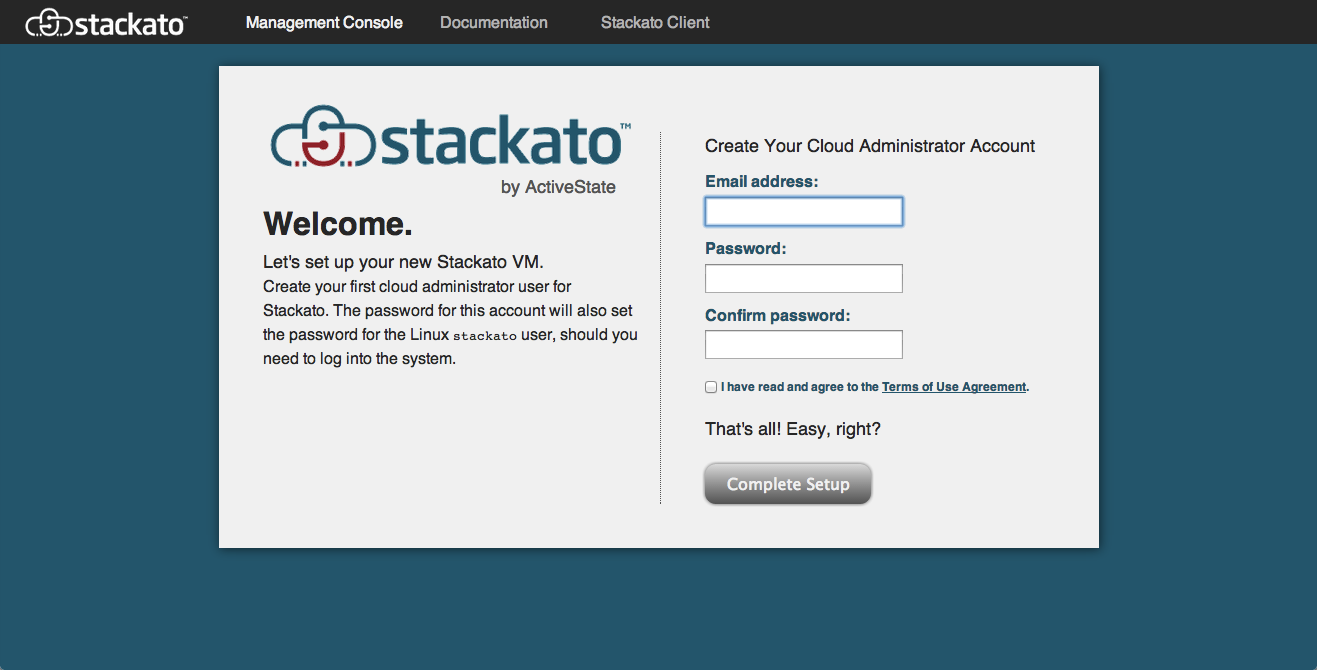Screen dimensions: 1317x670
Task: Select the Confirm password input field
Action: [803, 345]
